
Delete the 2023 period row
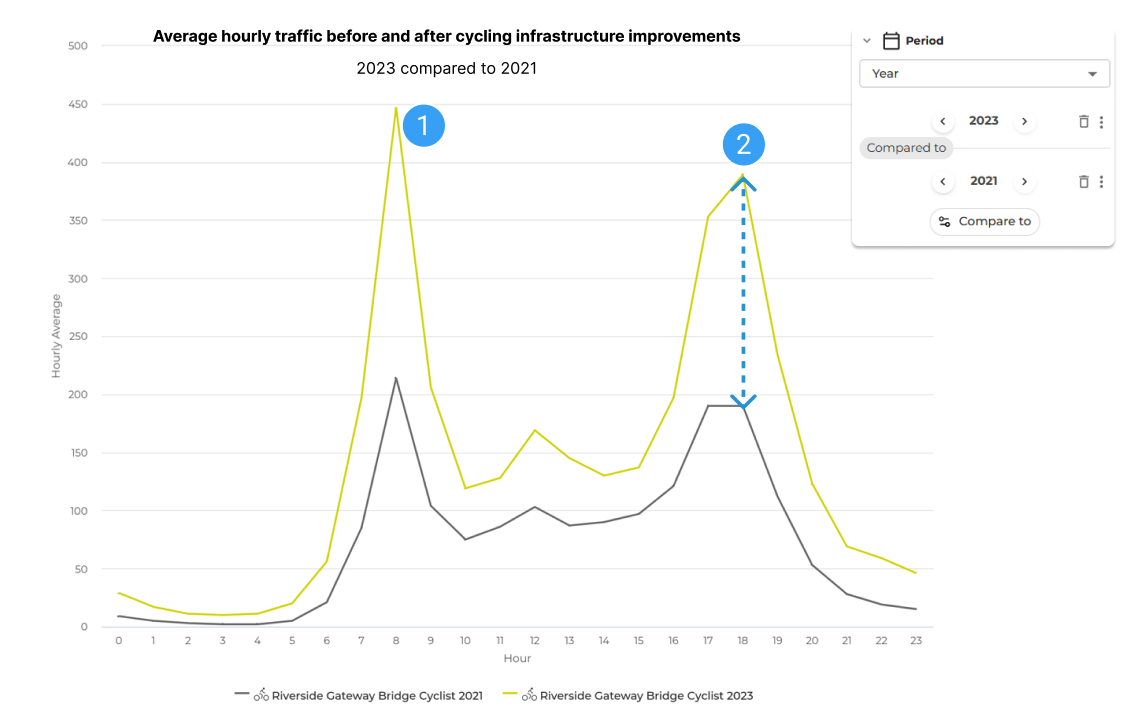click(1083, 122)
